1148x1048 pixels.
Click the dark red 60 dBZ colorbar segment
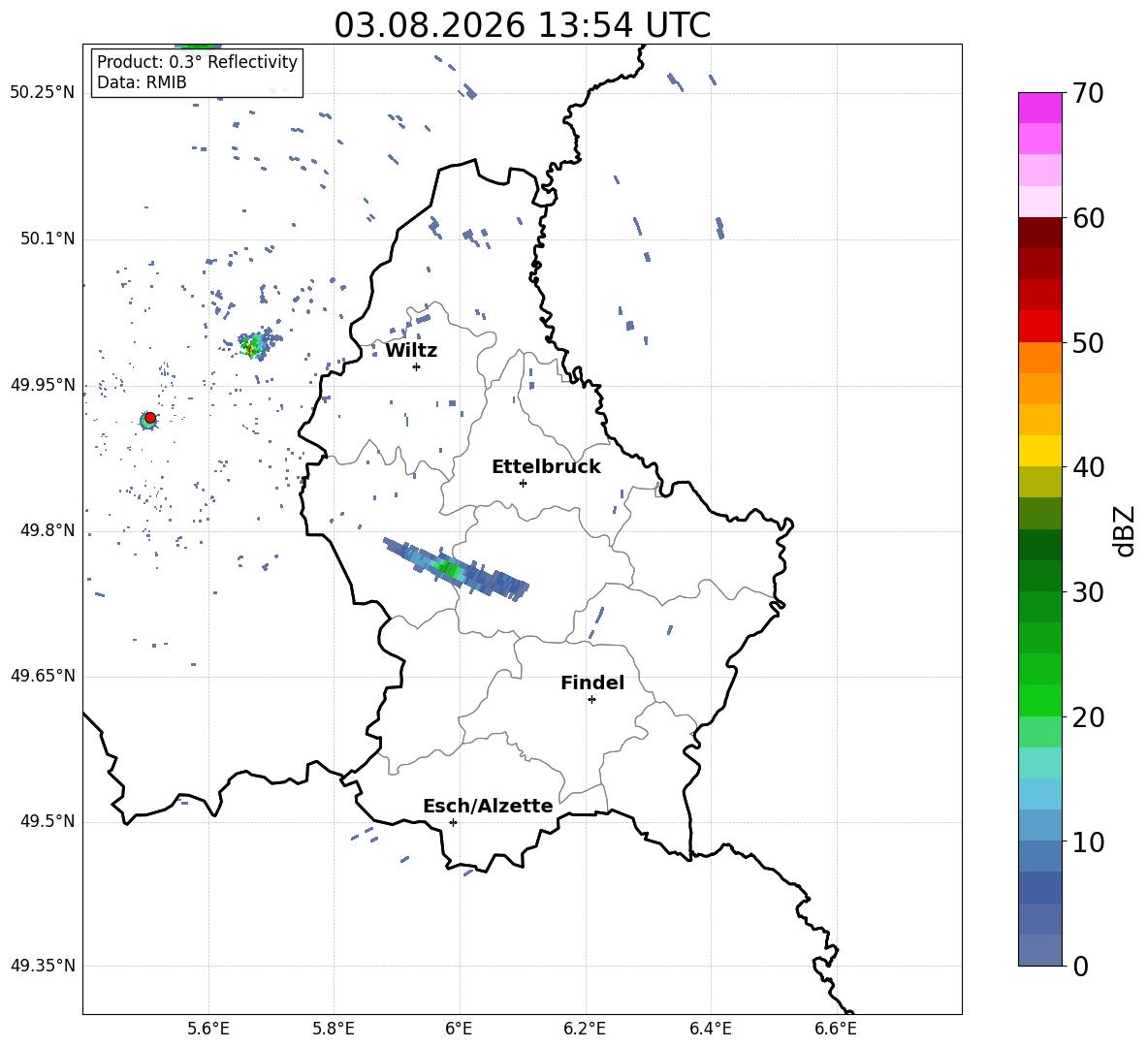(x=1039, y=233)
